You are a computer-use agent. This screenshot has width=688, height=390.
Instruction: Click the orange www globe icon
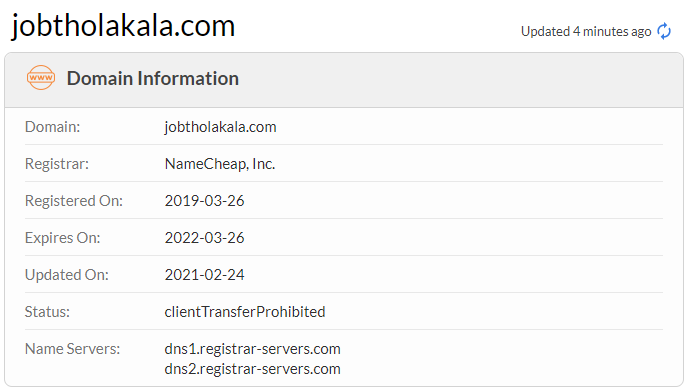click(x=41, y=78)
